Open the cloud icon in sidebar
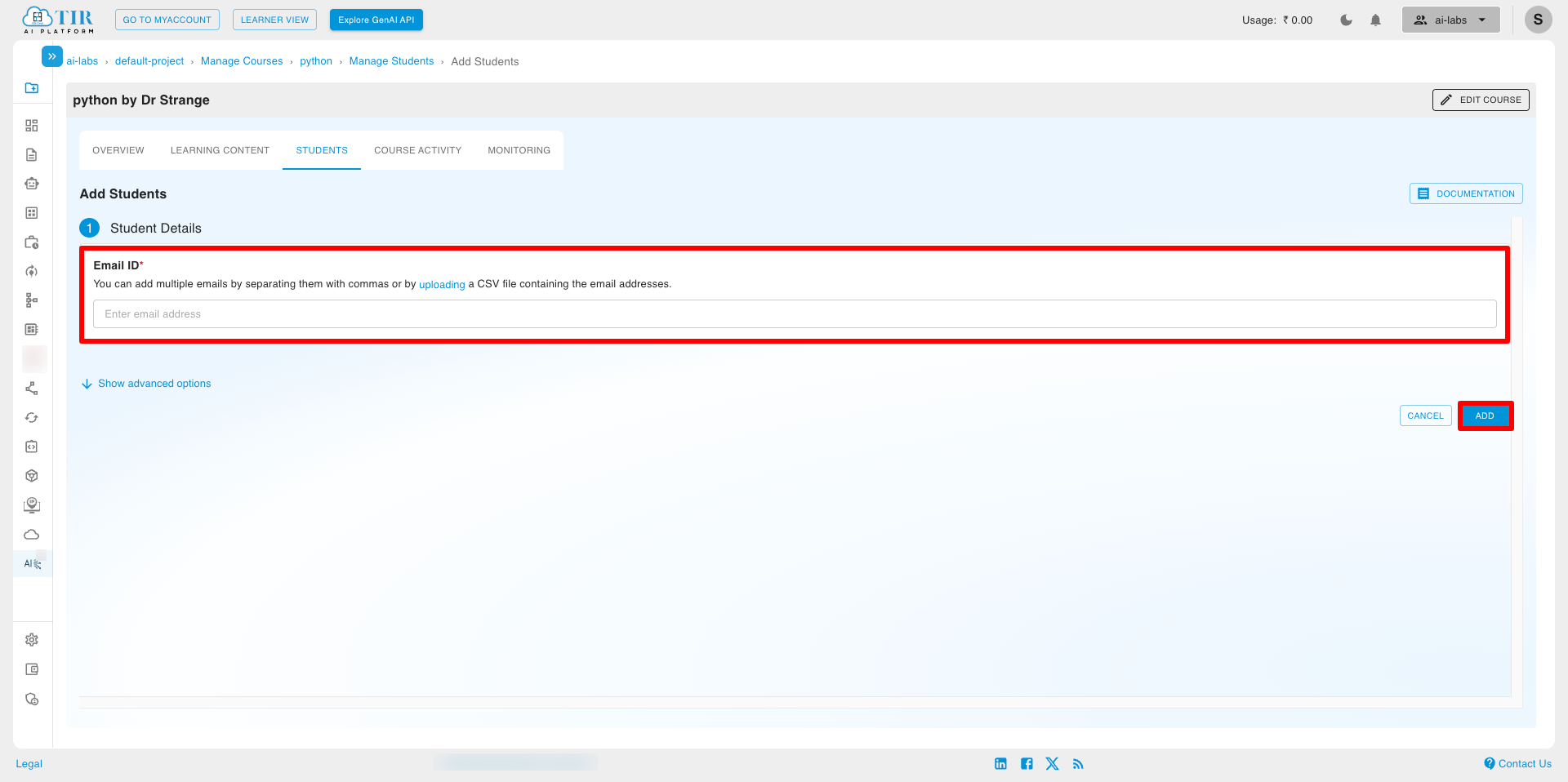1568x782 pixels. pos(32,535)
